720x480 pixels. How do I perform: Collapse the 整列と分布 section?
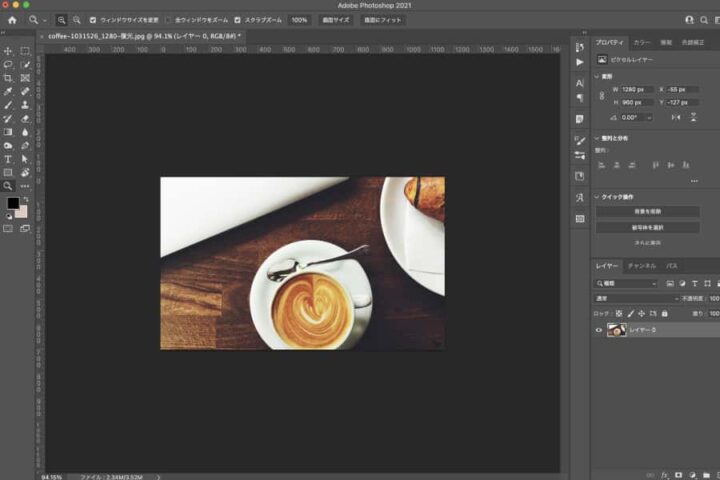click(x=596, y=138)
